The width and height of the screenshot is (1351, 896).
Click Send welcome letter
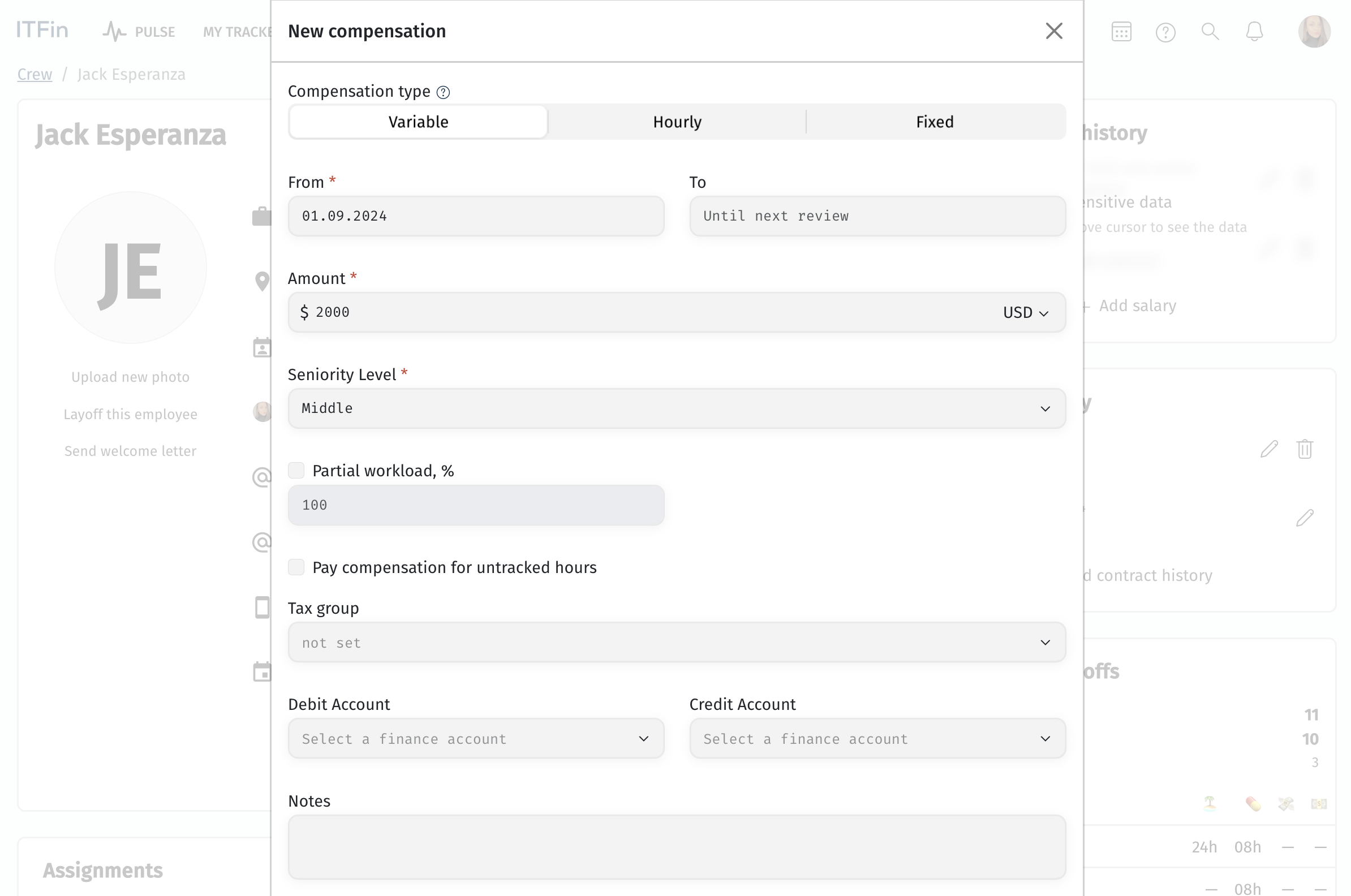coord(130,451)
